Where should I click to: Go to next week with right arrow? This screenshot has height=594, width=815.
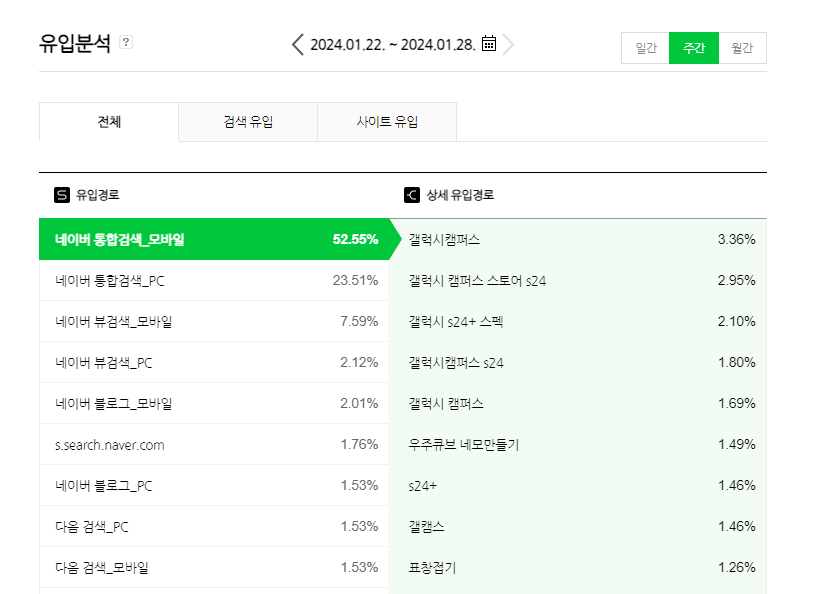click(x=509, y=45)
